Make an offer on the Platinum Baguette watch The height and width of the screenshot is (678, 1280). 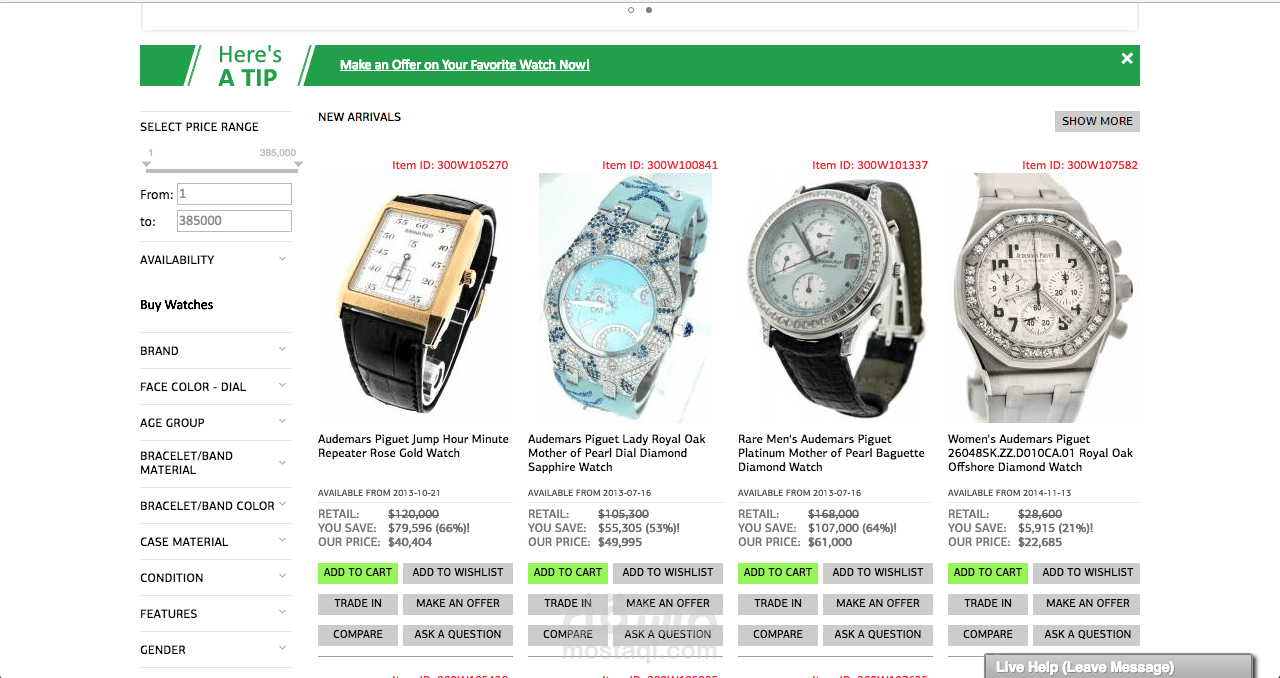click(x=878, y=604)
